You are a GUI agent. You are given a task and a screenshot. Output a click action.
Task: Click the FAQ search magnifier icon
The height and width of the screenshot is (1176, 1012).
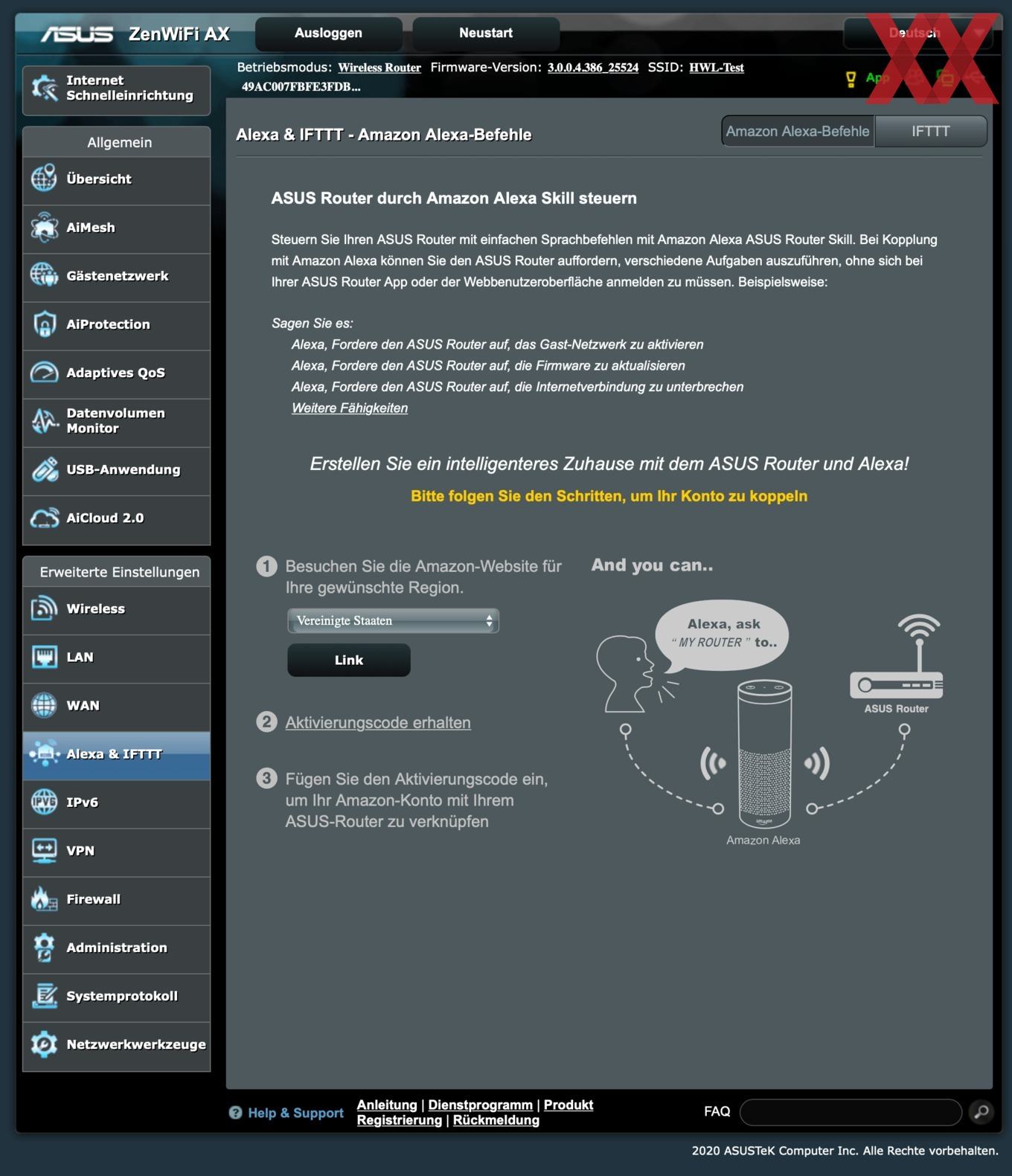click(981, 1111)
